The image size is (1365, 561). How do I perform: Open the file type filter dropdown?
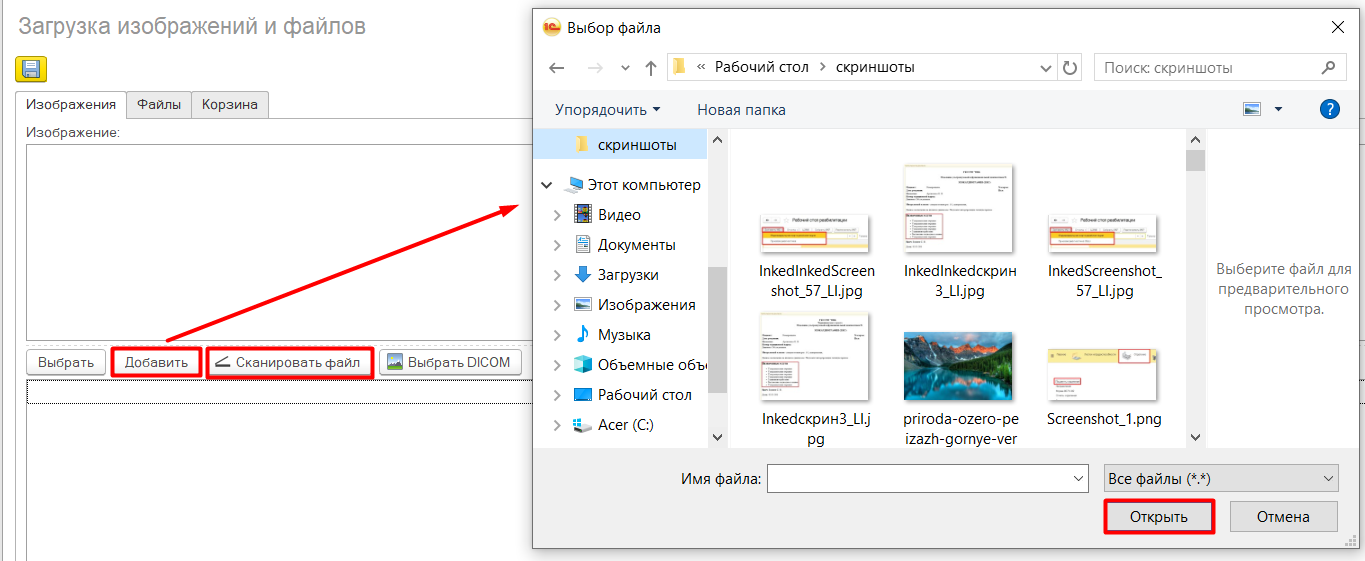click(1220, 479)
